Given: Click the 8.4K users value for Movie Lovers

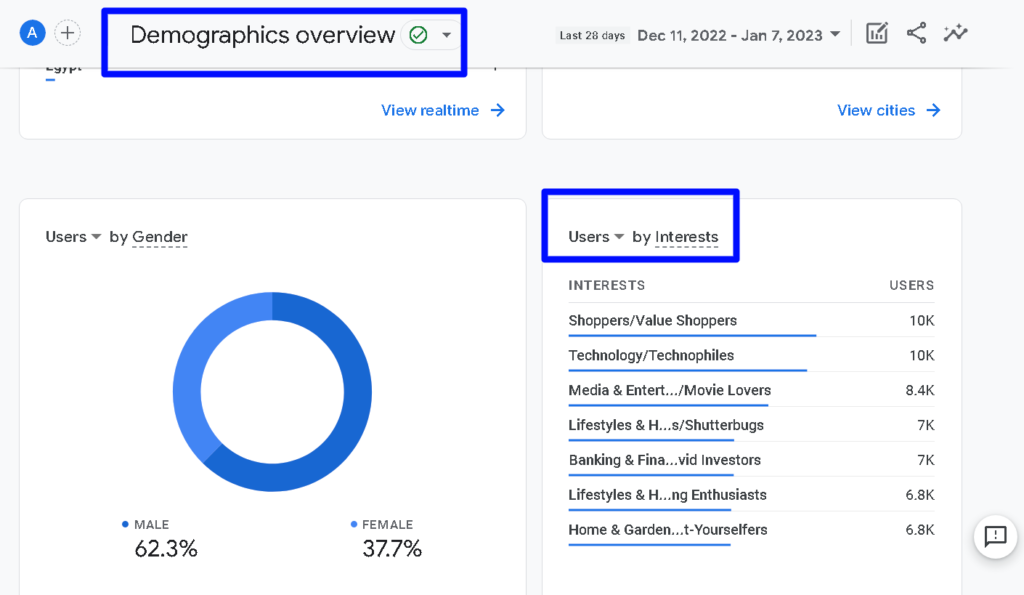Looking at the screenshot, I should tap(920, 391).
